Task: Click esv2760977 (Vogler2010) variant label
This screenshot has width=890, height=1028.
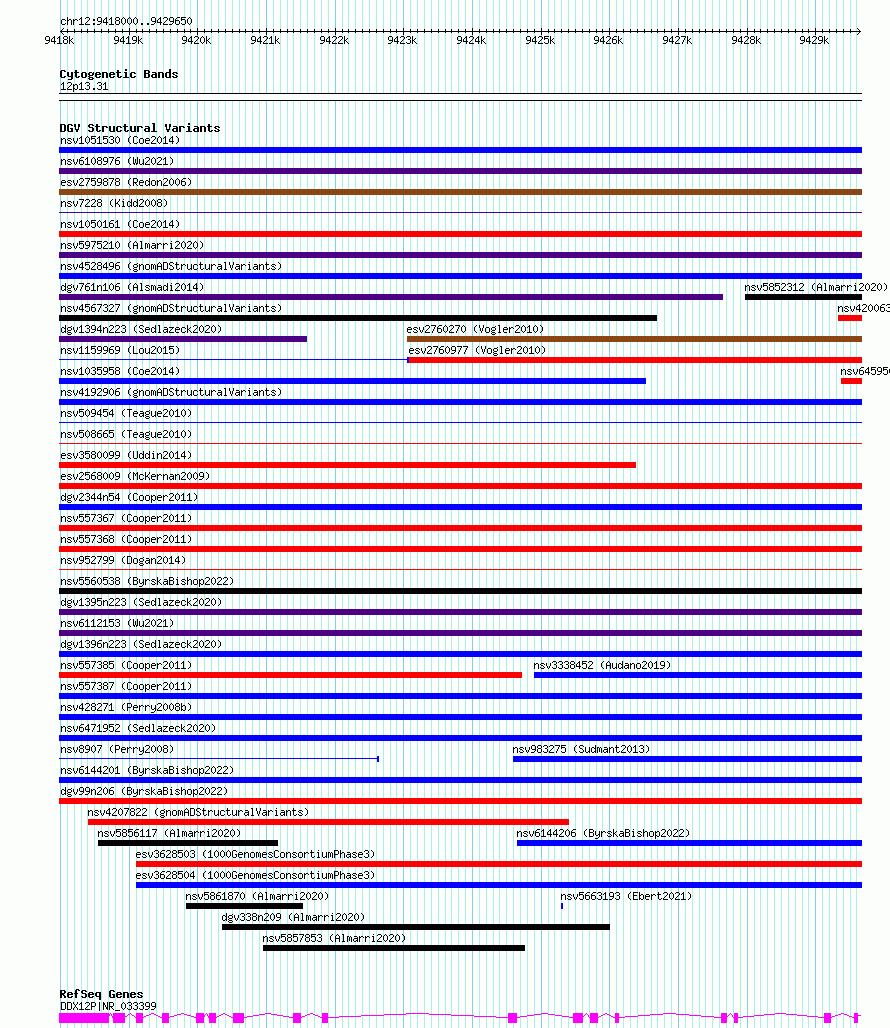Action: [x=477, y=350]
